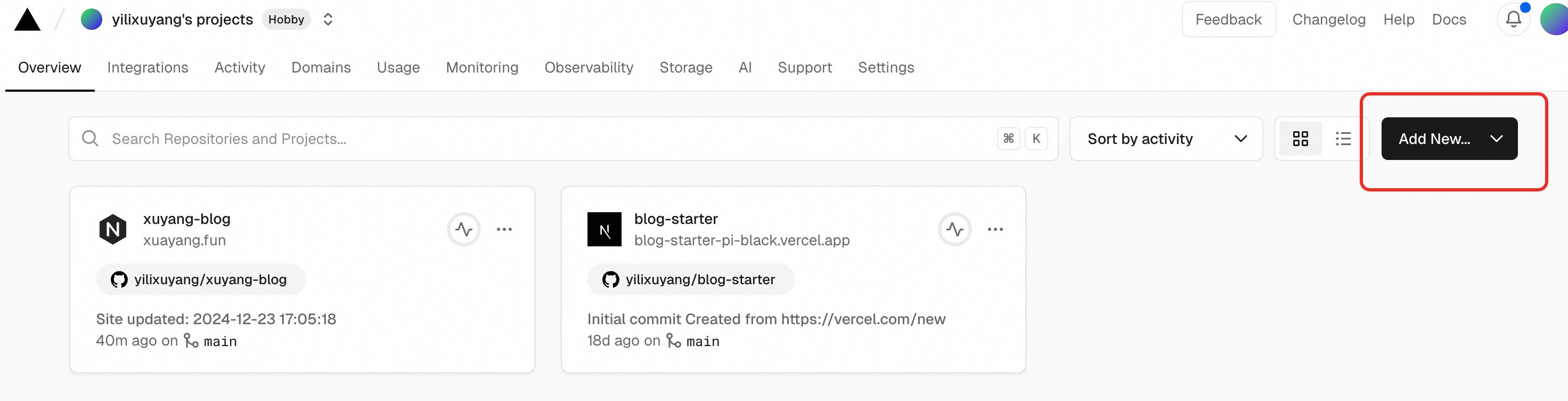Open the notifications bell
The height and width of the screenshot is (401, 1568).
1513,20
